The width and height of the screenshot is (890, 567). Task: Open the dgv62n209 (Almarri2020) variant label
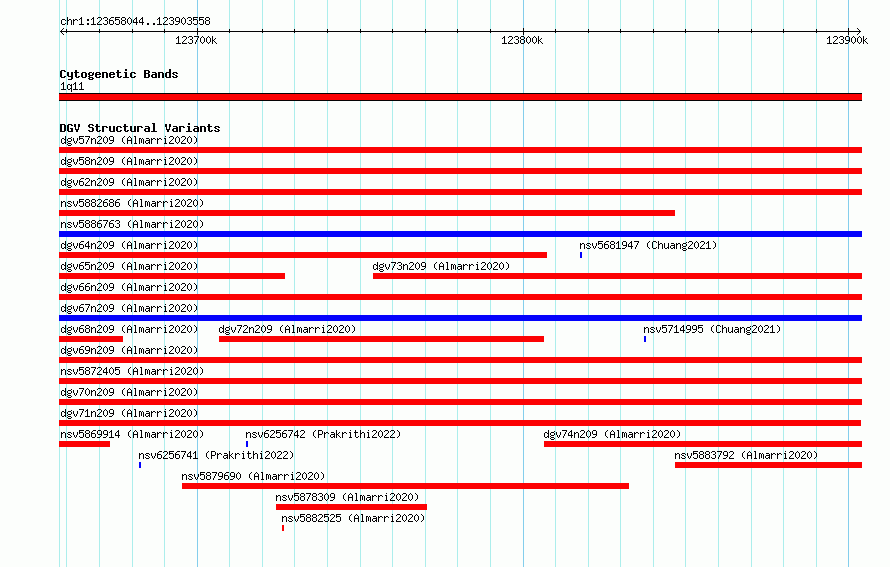[x=129, y=182]
